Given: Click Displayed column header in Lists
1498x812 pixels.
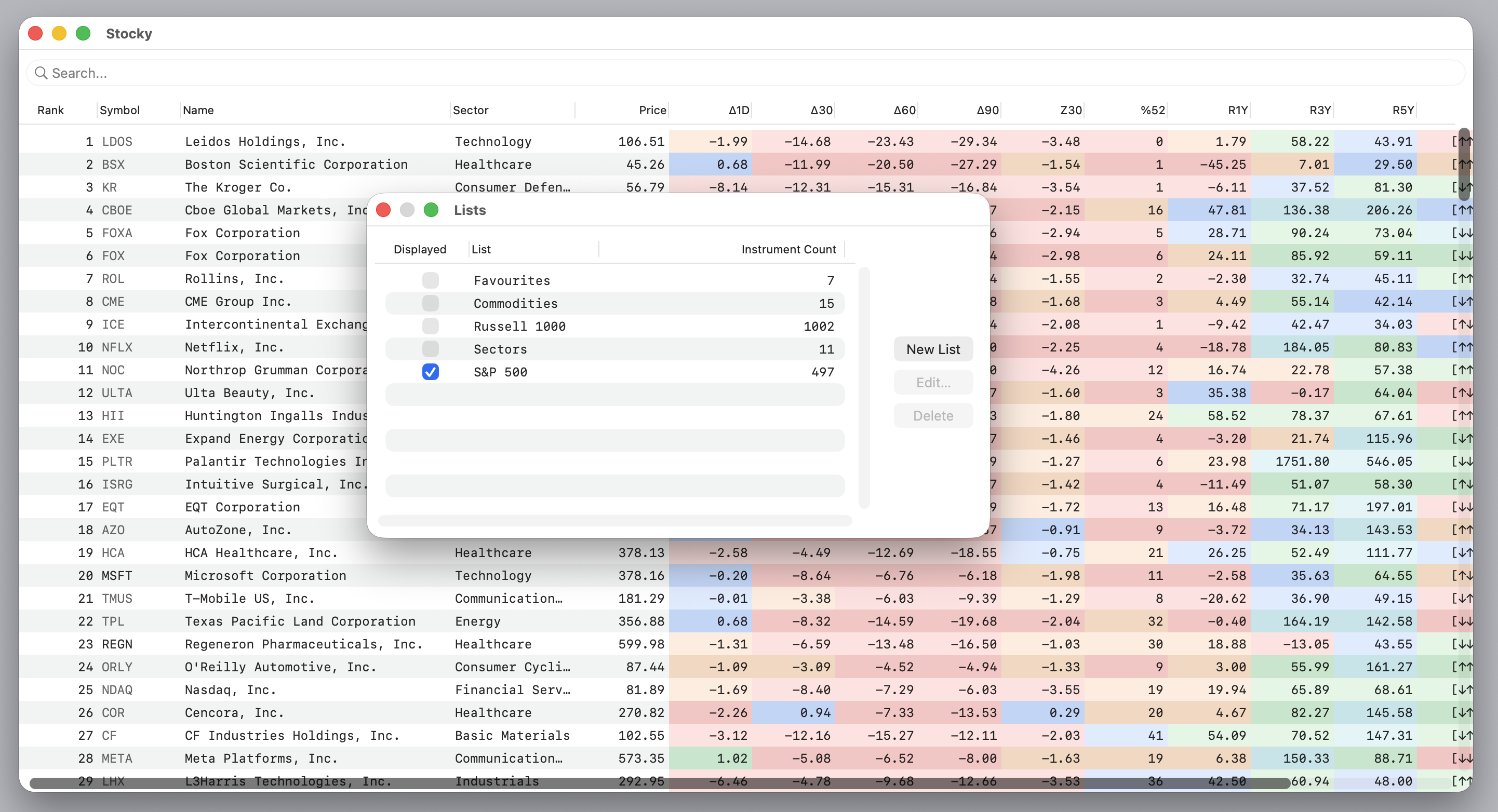Looking at the screenshot, I should coord(420,249).
